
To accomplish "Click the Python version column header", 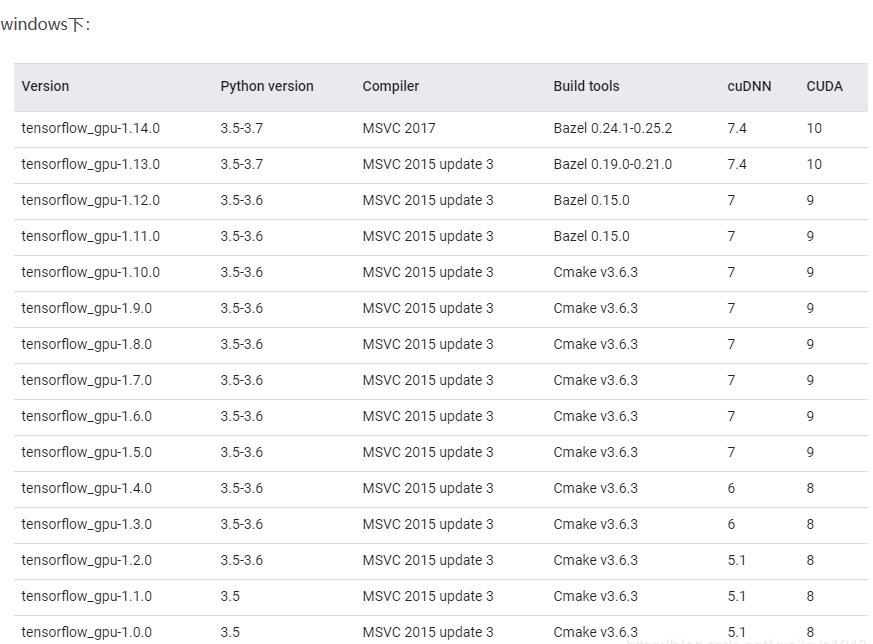I will pos(267,86).
